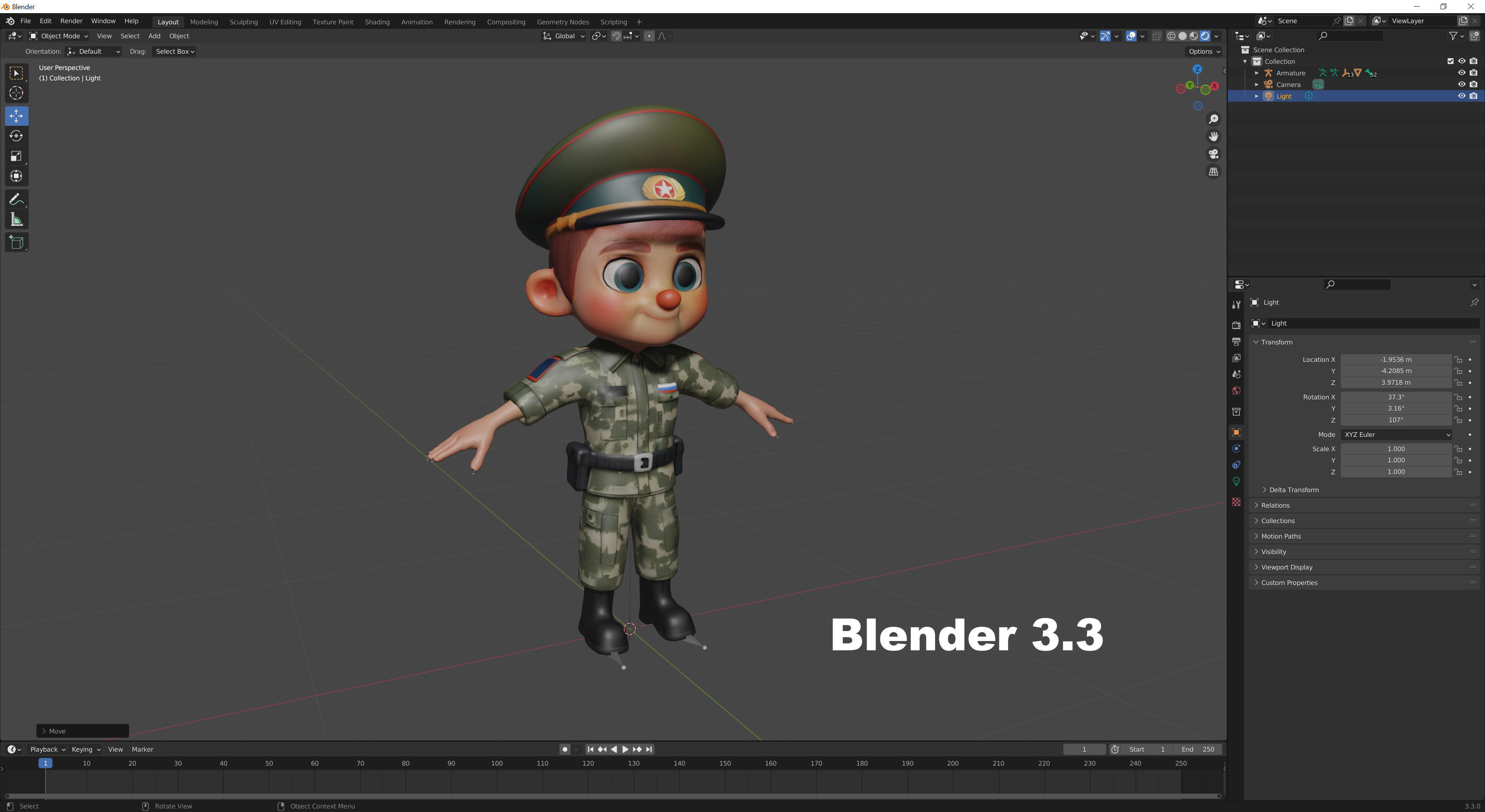Hide the Camera in viewport

(x=1461, y=85)
